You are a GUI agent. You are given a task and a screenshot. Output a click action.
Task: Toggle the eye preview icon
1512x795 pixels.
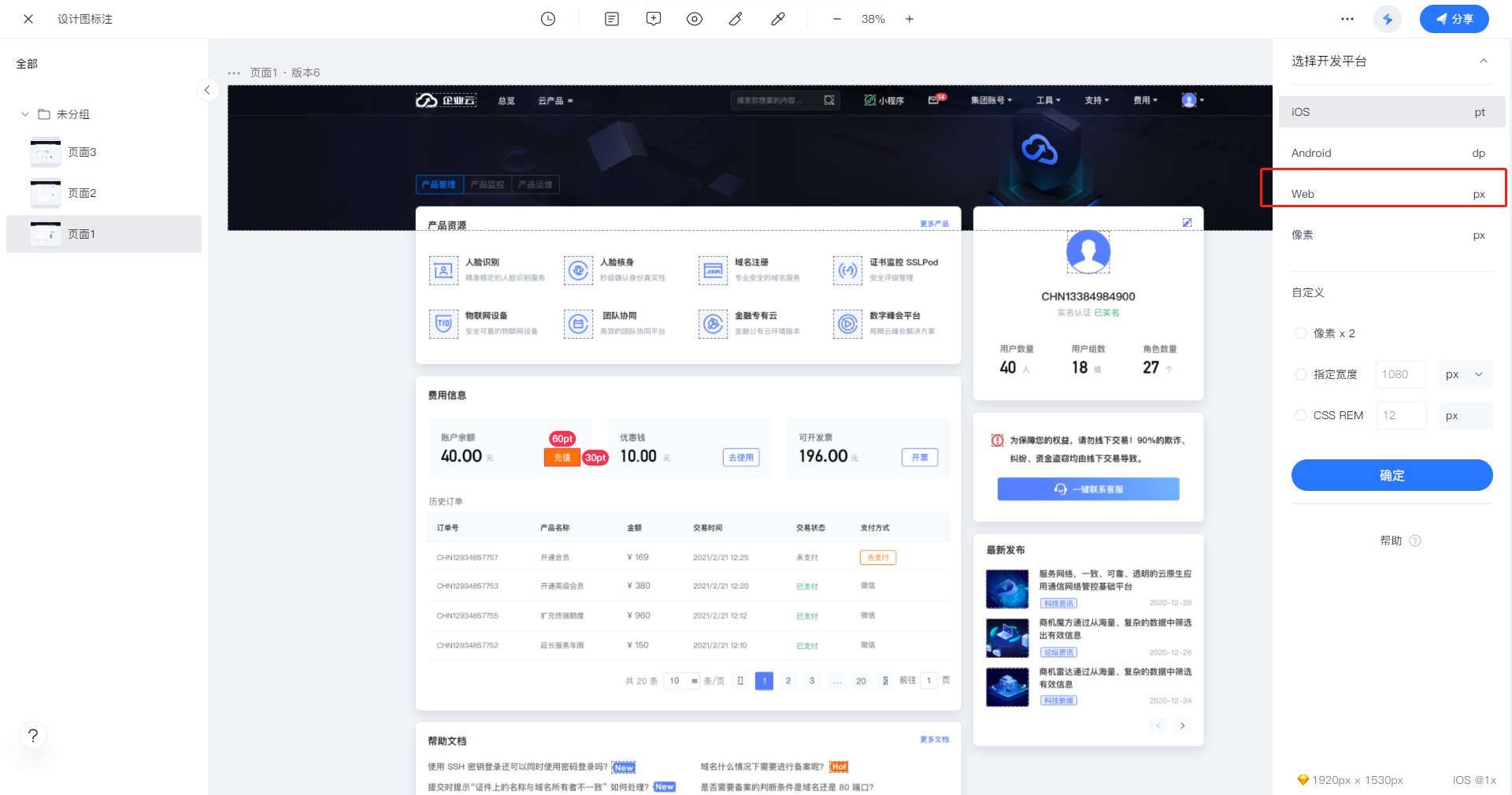click(x=695, y=19)
